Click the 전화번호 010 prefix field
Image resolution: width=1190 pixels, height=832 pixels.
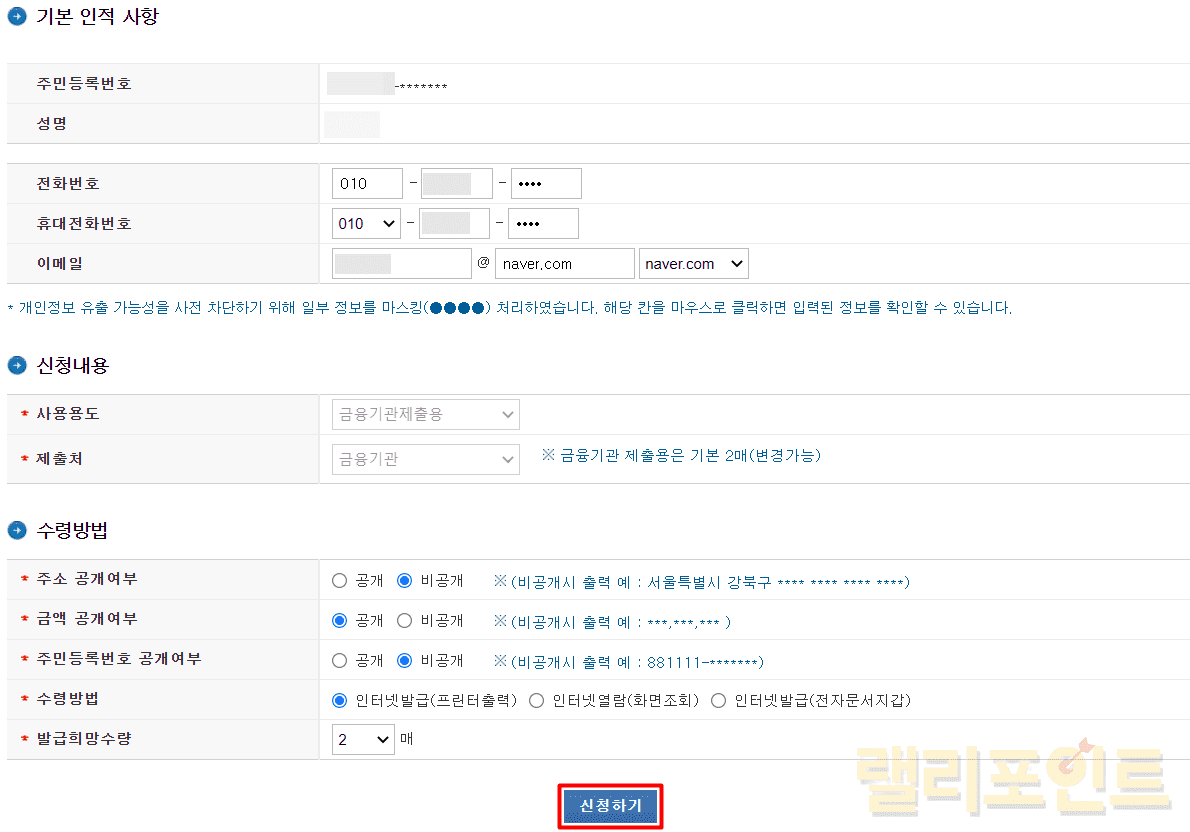tap(367, 184)
